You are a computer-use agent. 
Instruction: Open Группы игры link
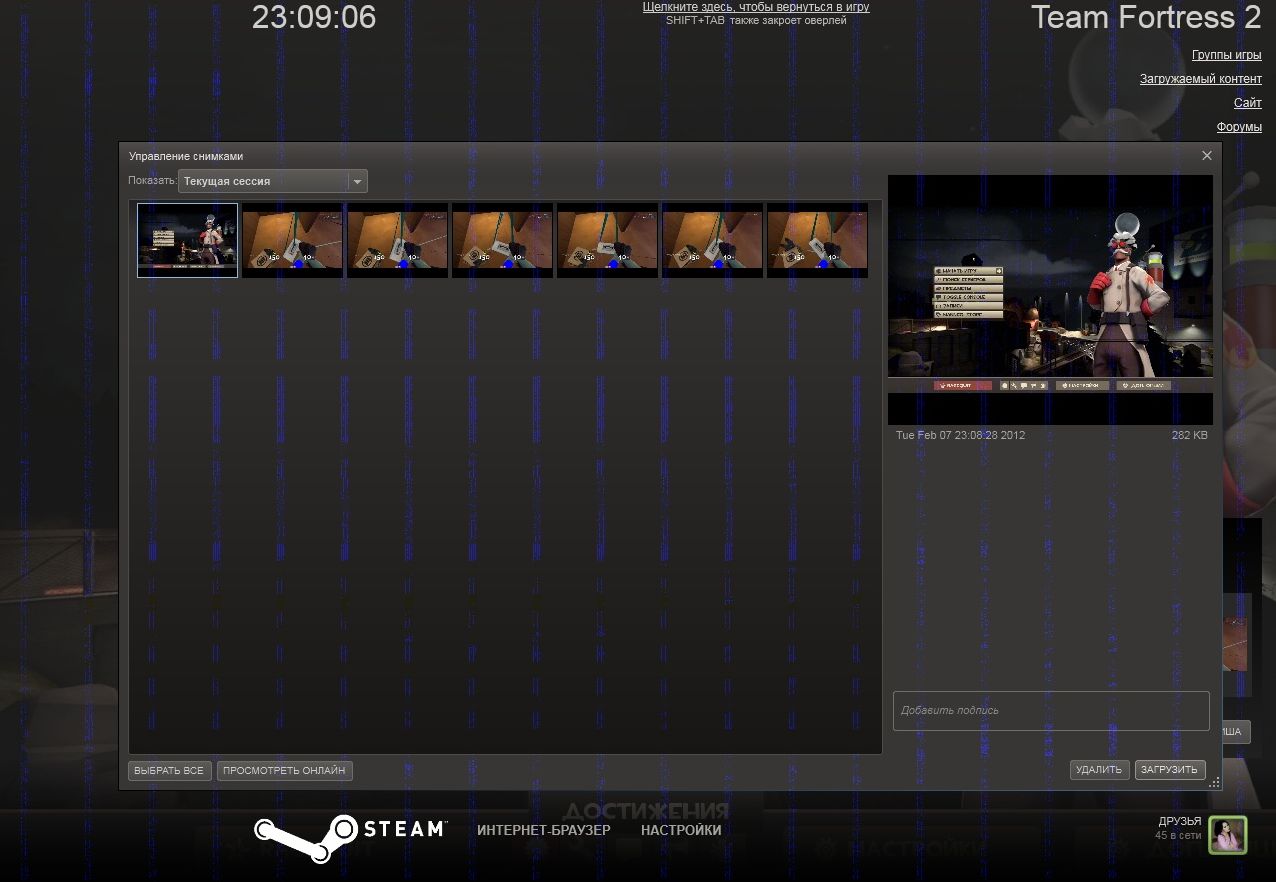[1227, 55]
